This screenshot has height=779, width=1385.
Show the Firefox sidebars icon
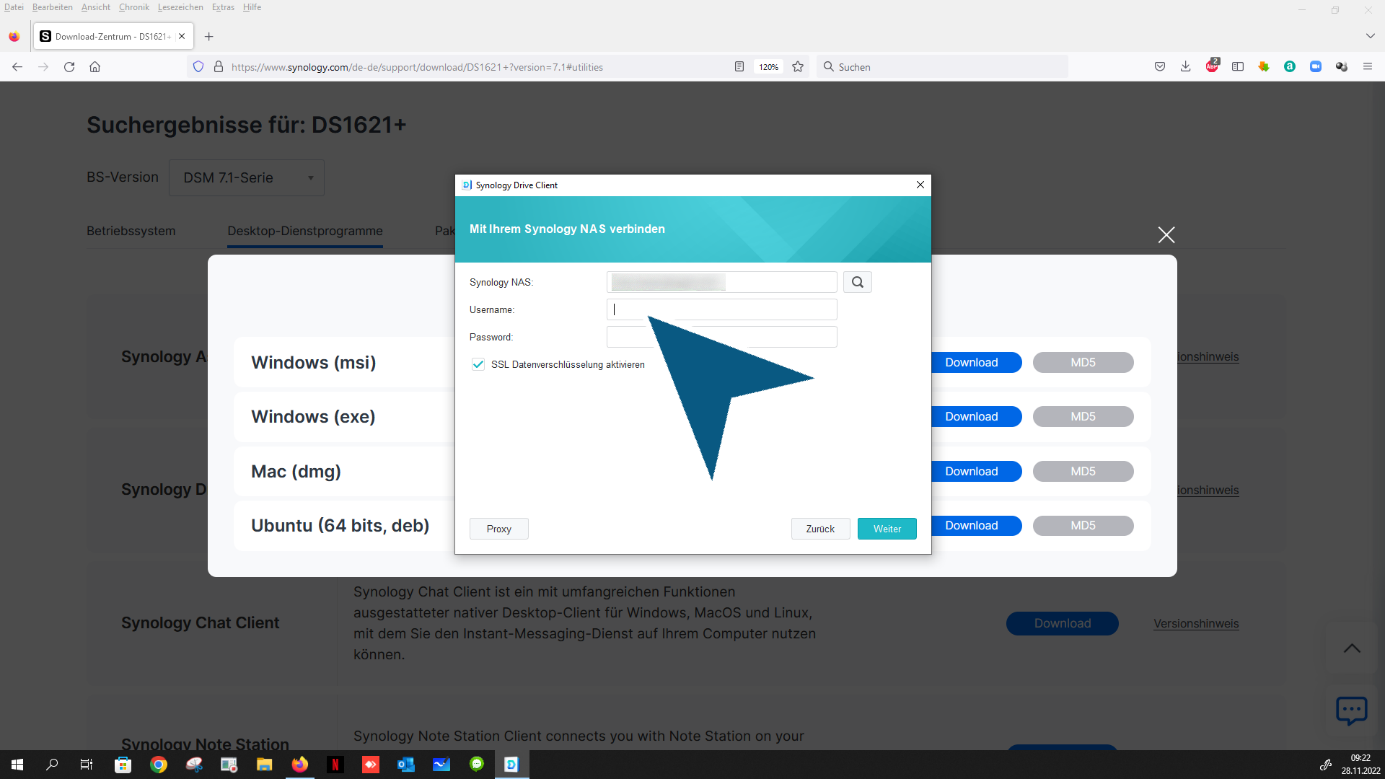pyautogui.click(x=1238, y=67)
